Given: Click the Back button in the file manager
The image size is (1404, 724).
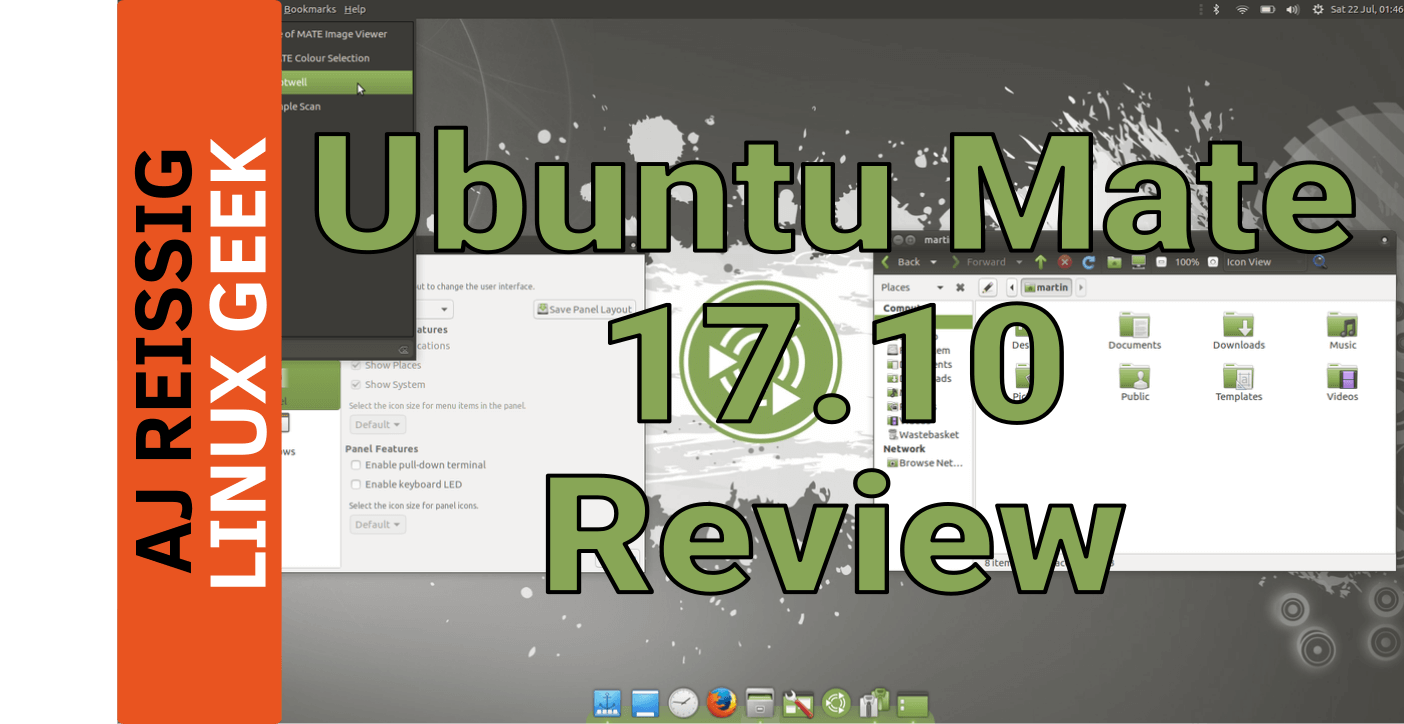Looking at the screenshot, I should pyautogui.click(x=900, y=262).
